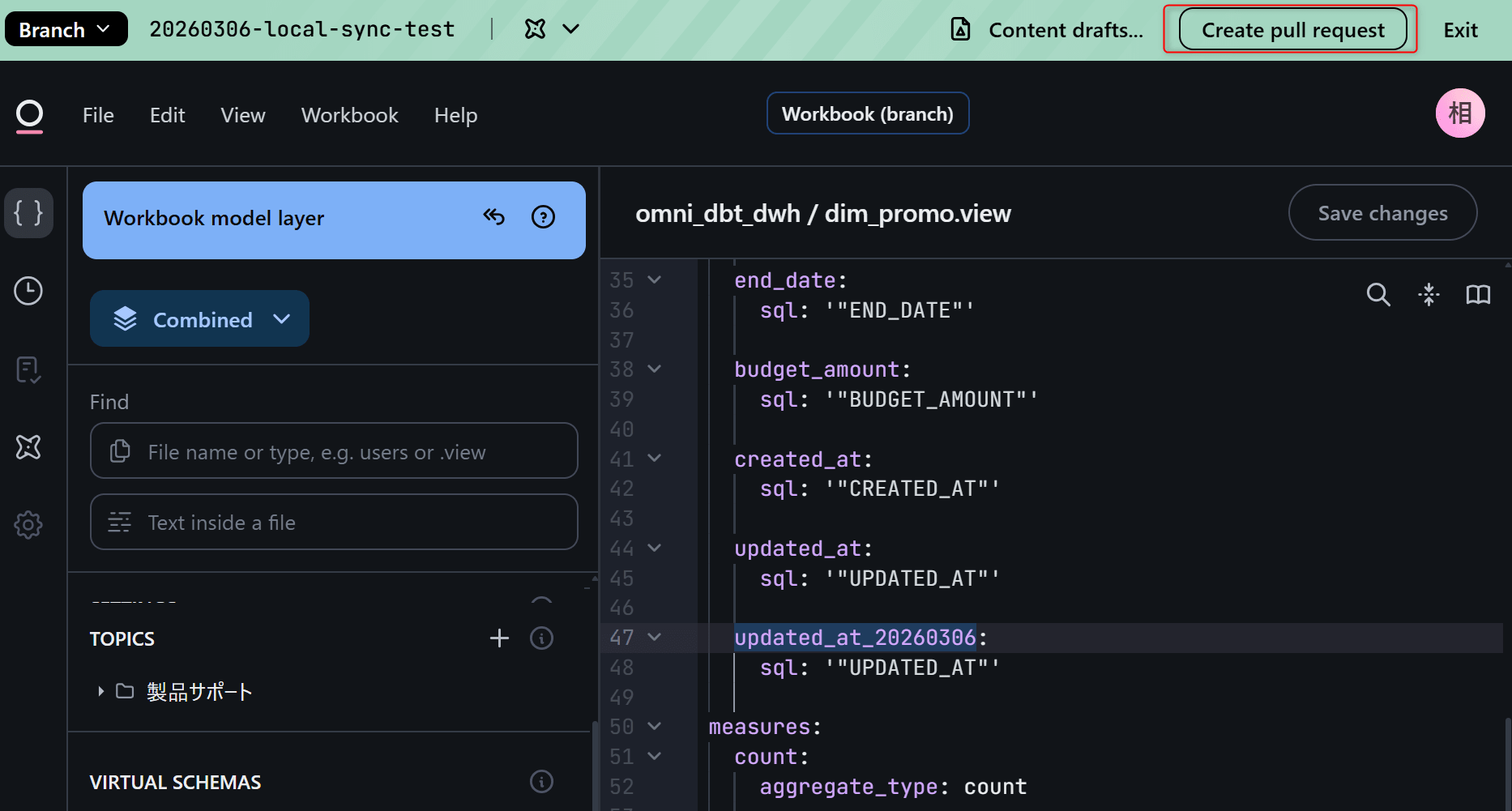The height and width of the screenshot is (811, 1512).
Task: Open the settings gear in left sidebar
Action: pos(28,525)
